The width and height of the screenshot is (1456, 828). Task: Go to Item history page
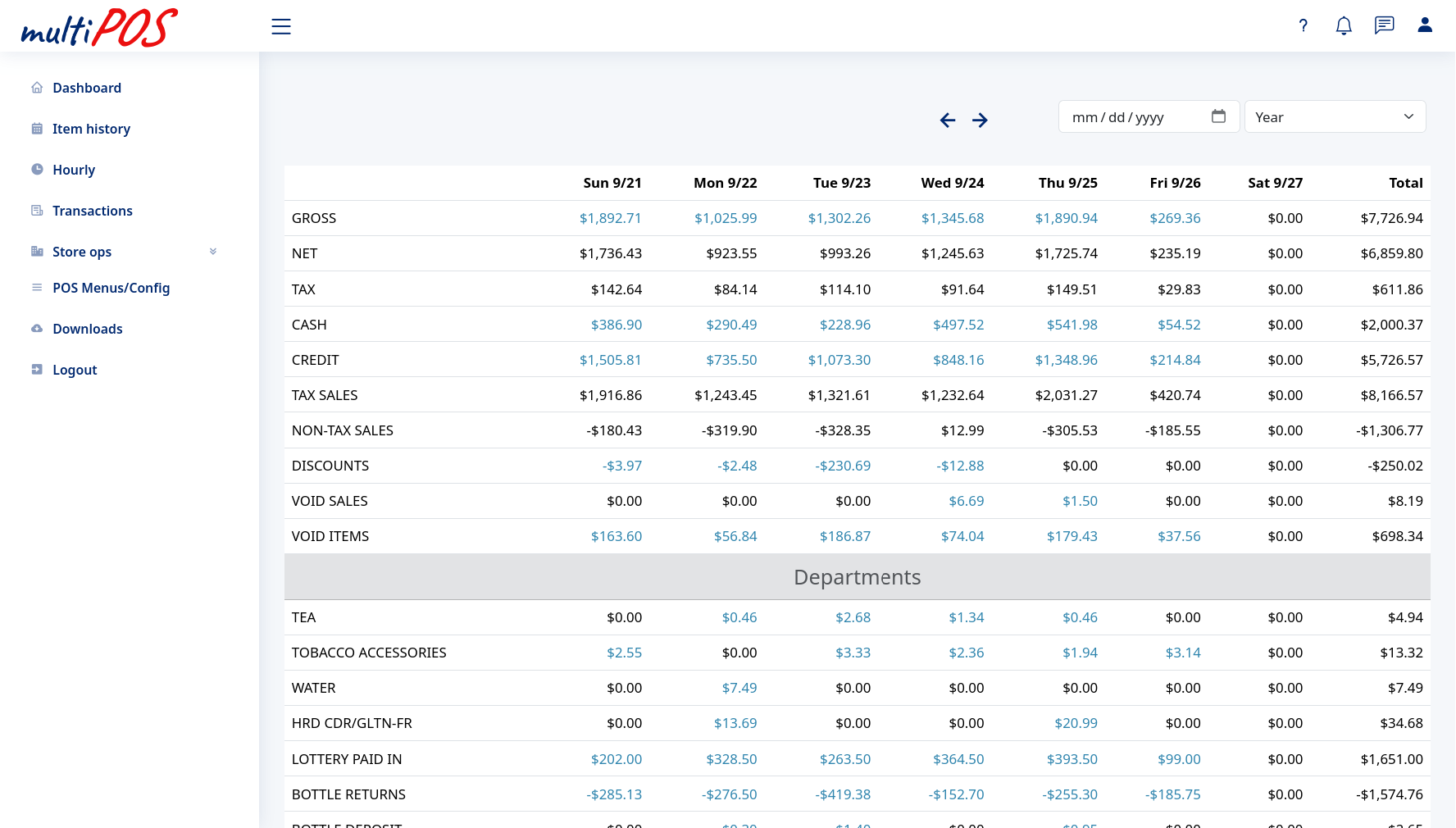pyautogui.click(x=91, y=129)
